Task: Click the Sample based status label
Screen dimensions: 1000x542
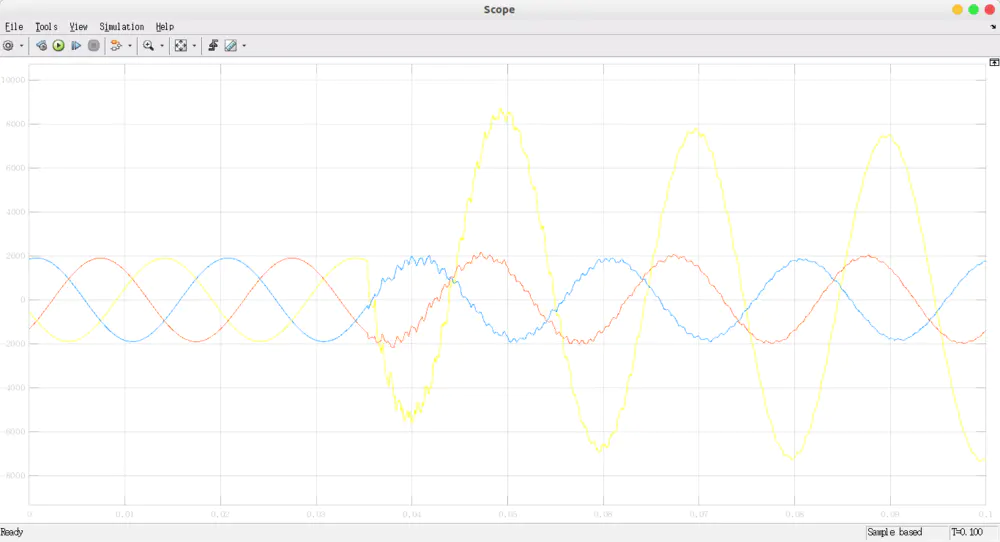Action: (895, 533)
